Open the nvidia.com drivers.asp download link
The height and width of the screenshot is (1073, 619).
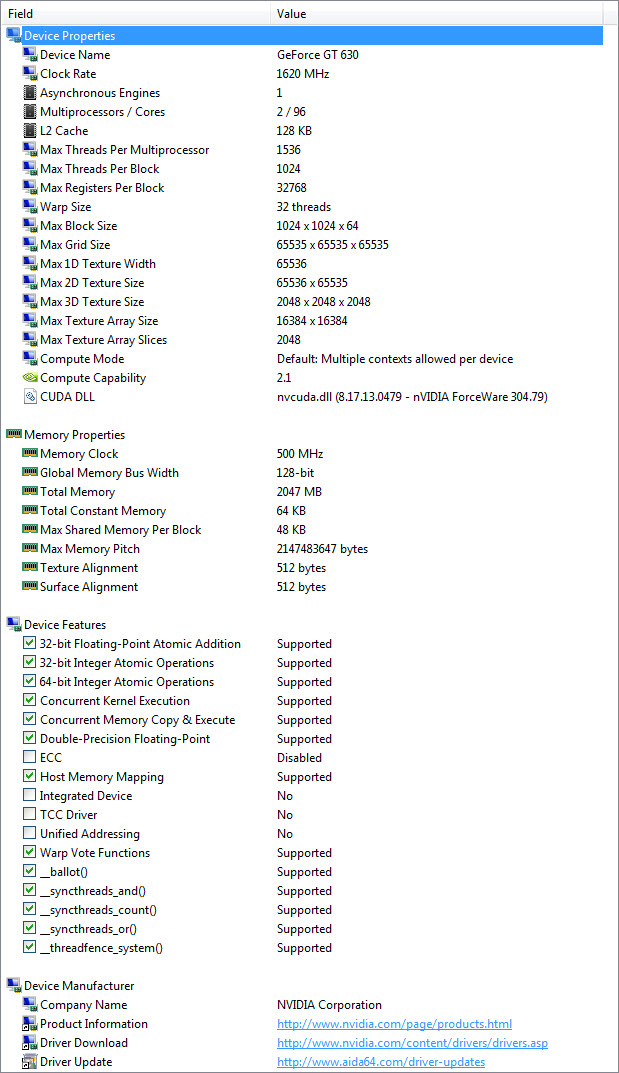coord(412,1043)
